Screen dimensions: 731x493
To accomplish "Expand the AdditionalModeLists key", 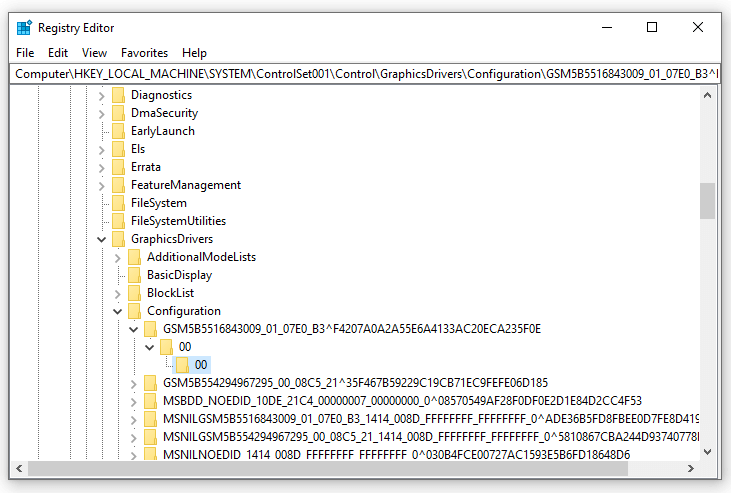I will click(x=117, y=257).
